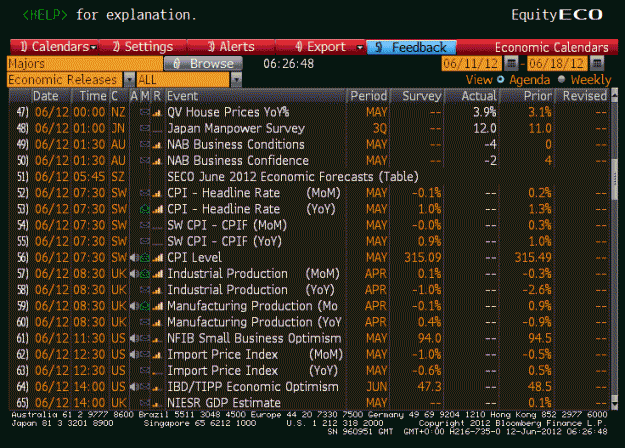Click the Browse button
Image resolution: width=625 pixels, height=448 pixels.
pos(203,63)
